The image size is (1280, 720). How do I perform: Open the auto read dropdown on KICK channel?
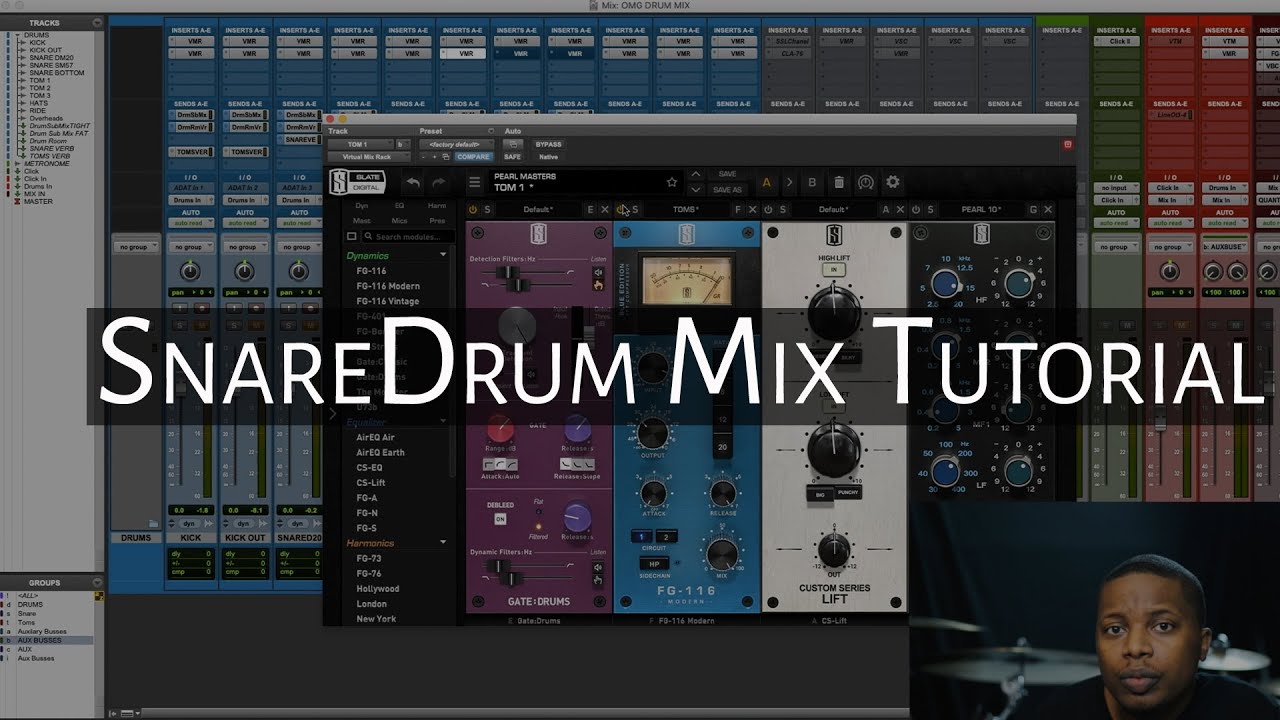(191, 221)
